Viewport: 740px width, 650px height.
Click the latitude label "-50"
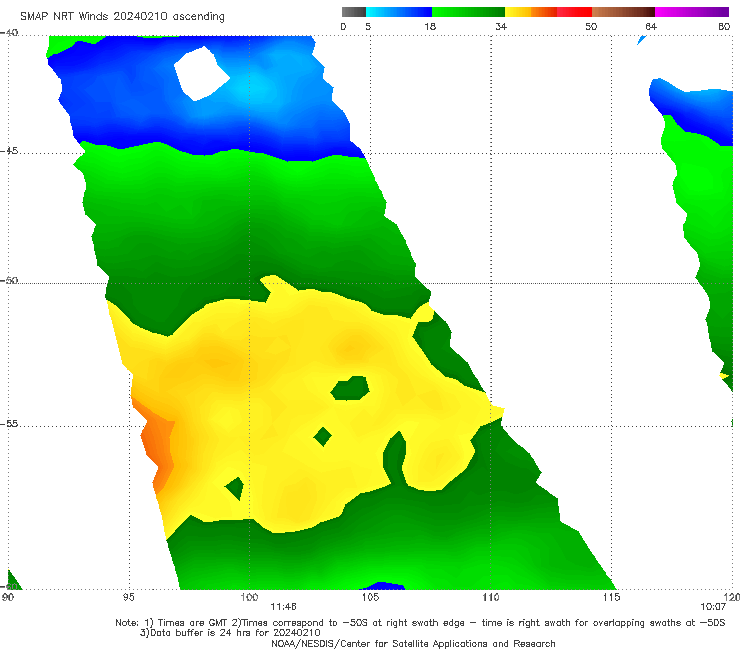tap(9, 280)
